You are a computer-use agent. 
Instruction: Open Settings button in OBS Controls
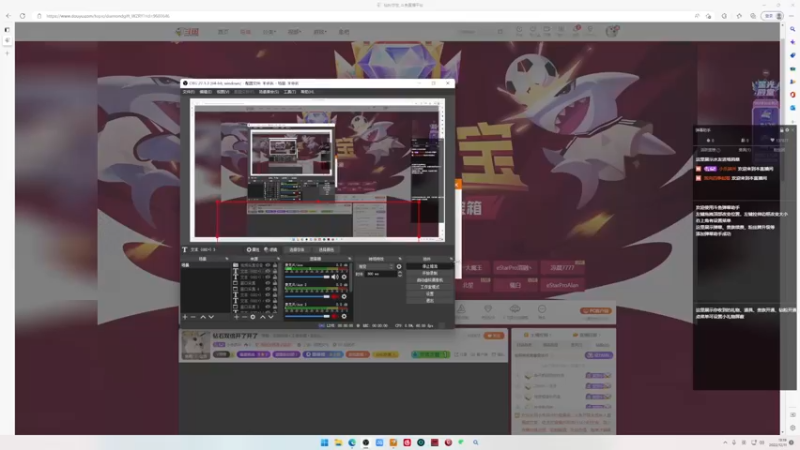(430, 294)
